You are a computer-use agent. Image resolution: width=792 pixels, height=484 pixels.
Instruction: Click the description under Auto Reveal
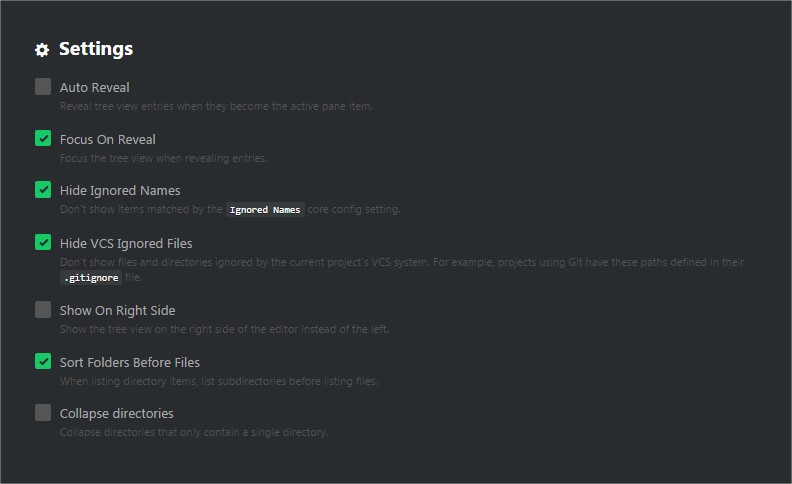pyautogui.click(x=216, y=106)
